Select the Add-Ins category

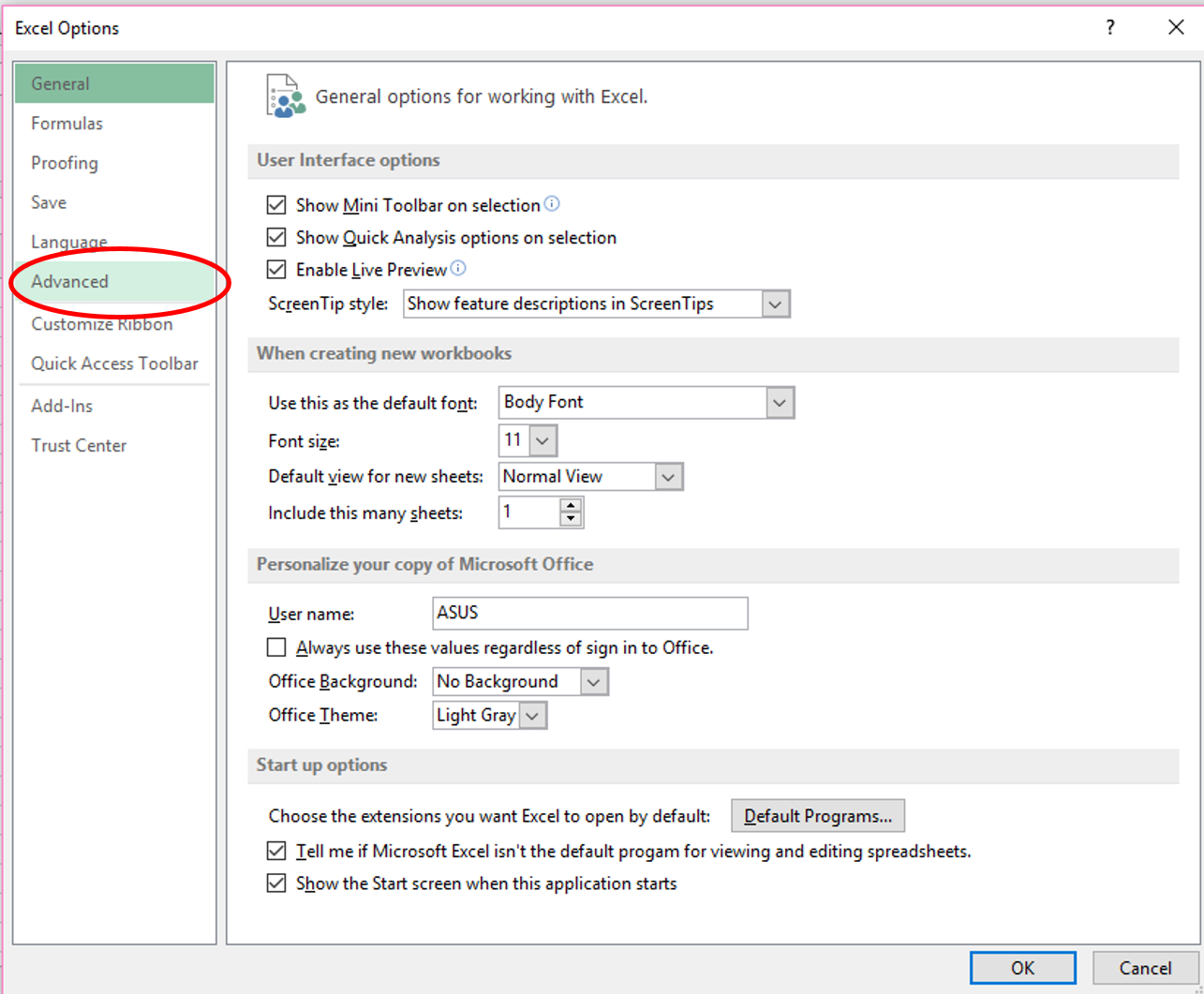(x=114, y=406)
